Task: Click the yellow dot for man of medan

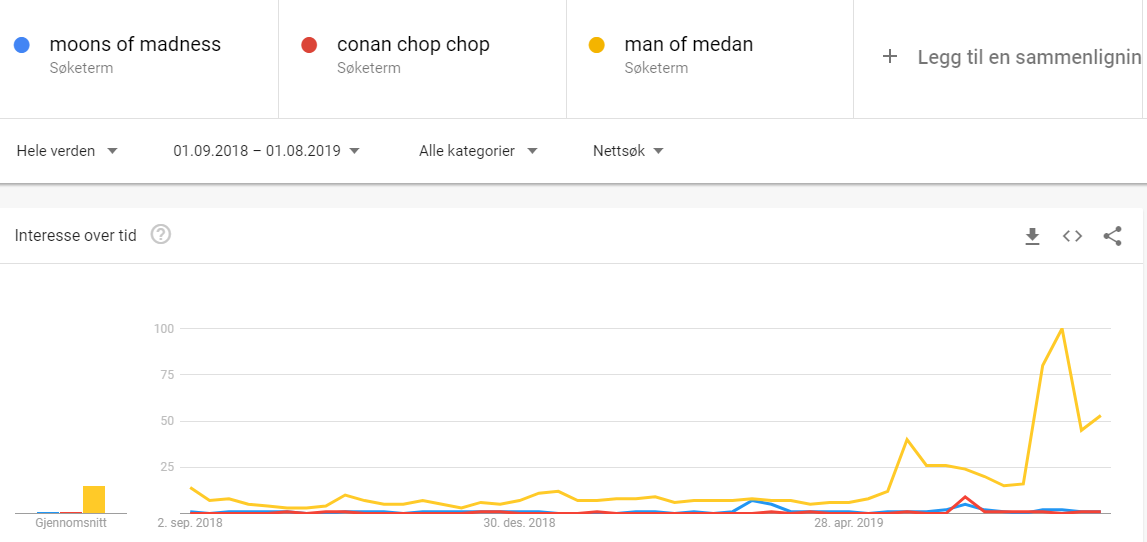Action: pos(596,45)
